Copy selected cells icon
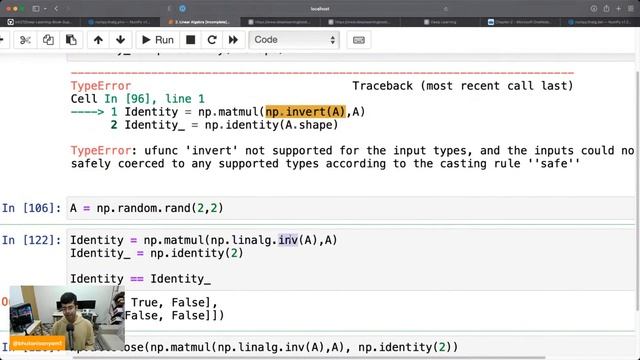This screenshot has width=640, height=360. pos(48,40)
